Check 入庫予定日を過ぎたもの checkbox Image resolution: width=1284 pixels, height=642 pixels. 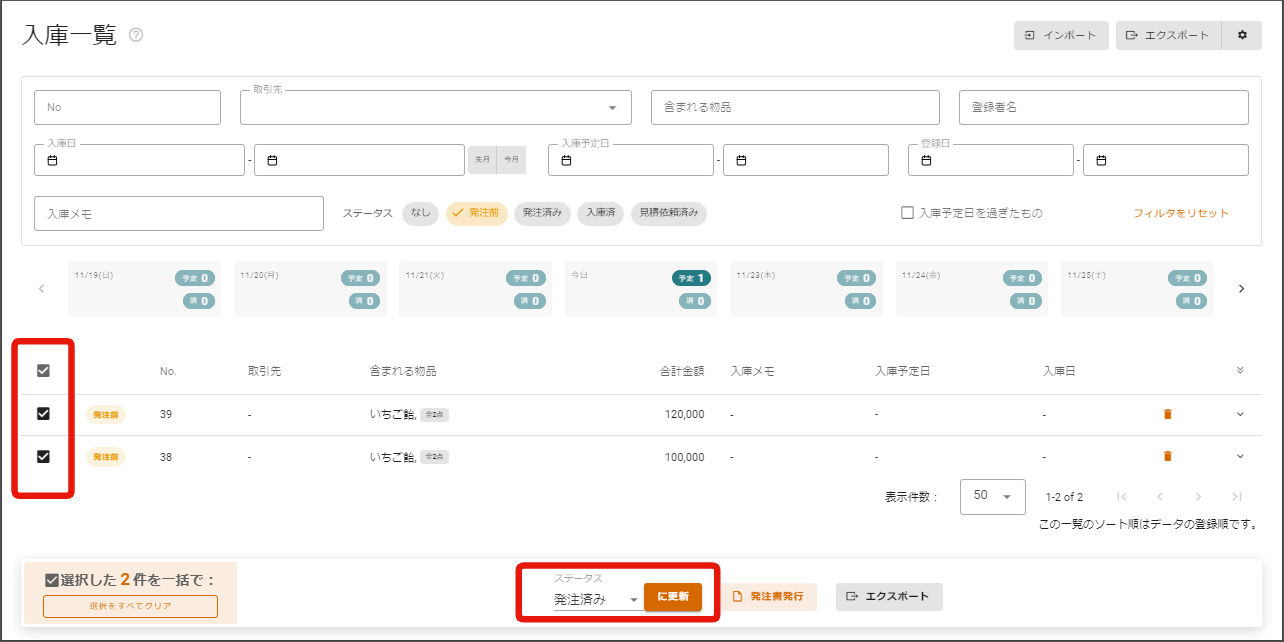[907, 213]
